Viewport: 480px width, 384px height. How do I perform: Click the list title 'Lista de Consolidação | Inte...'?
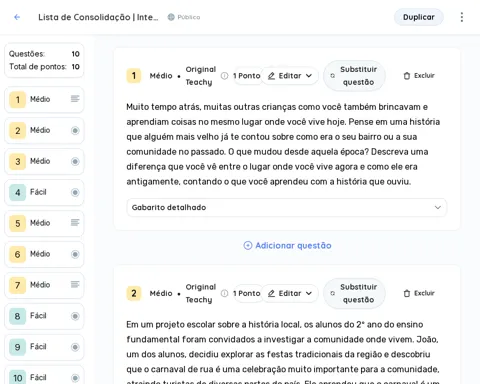click(98, 17)
